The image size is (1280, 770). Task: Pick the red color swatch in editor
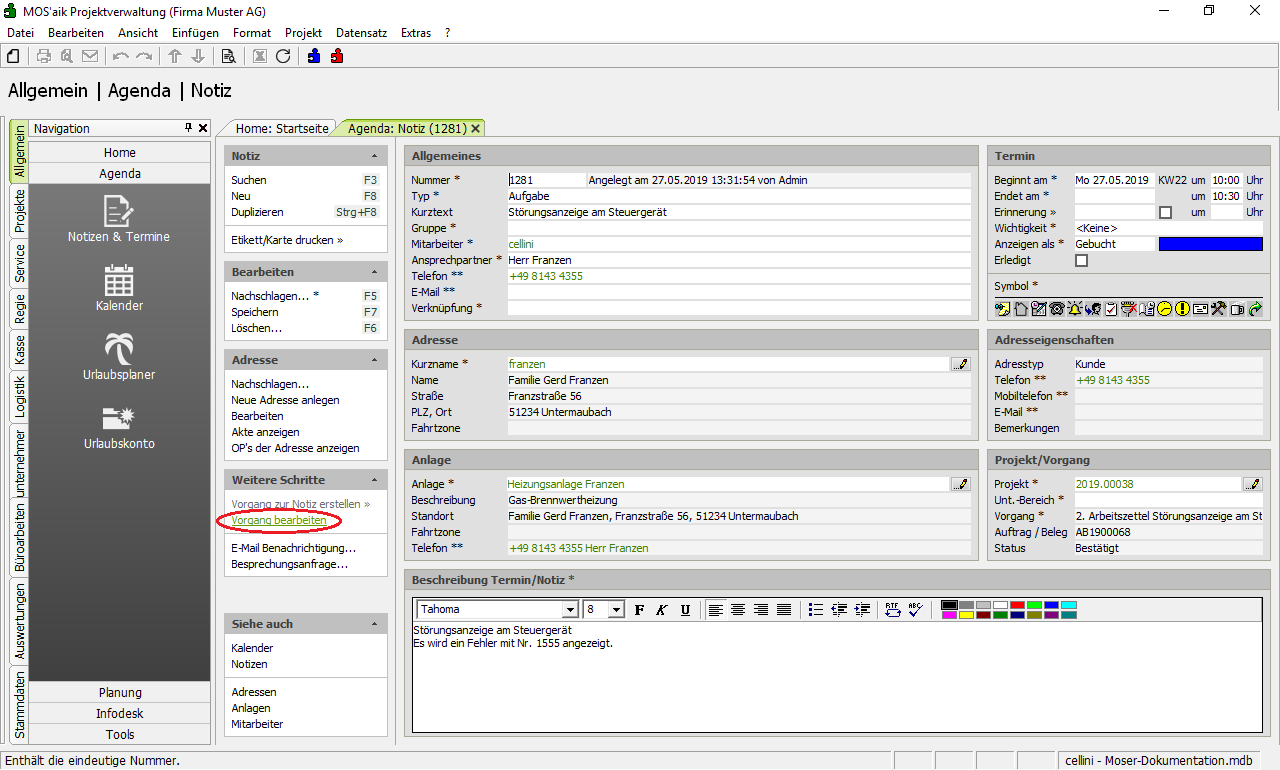pyautogui.click(x=1016, y=605)
